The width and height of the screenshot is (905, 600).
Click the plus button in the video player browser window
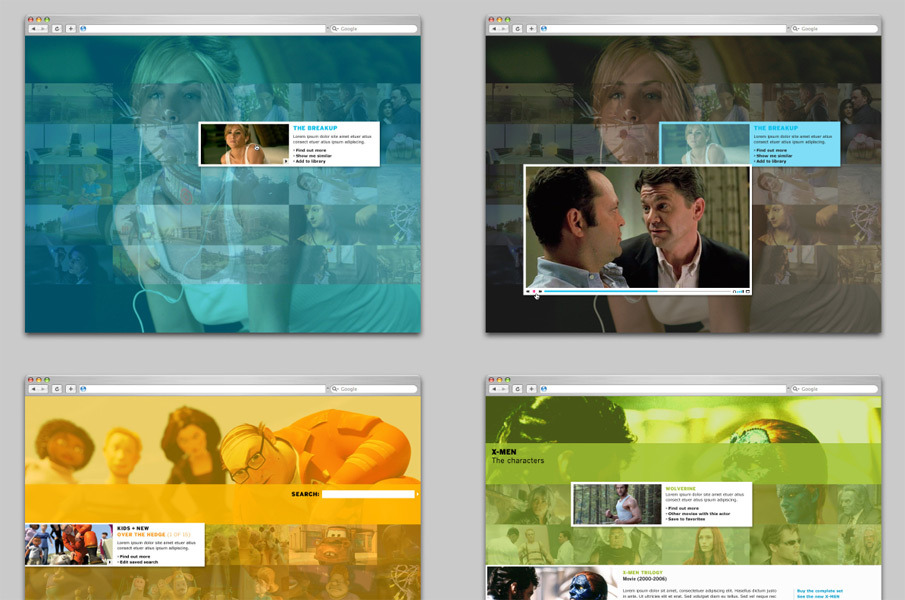tap(531, 28)
